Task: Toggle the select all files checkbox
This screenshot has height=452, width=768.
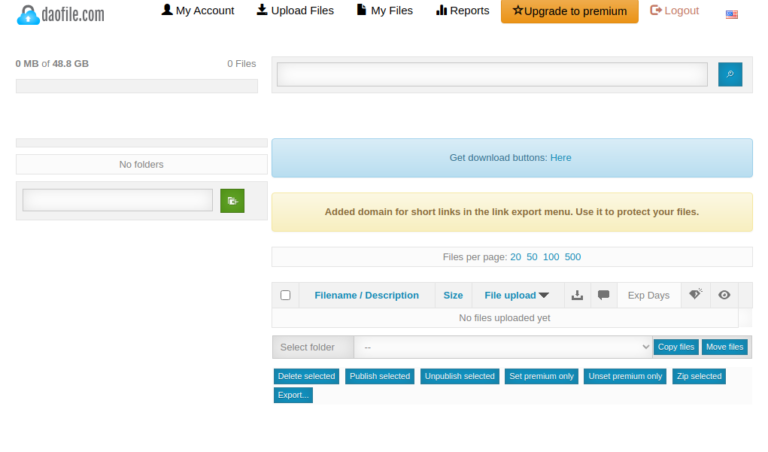Action: point(285,295)
